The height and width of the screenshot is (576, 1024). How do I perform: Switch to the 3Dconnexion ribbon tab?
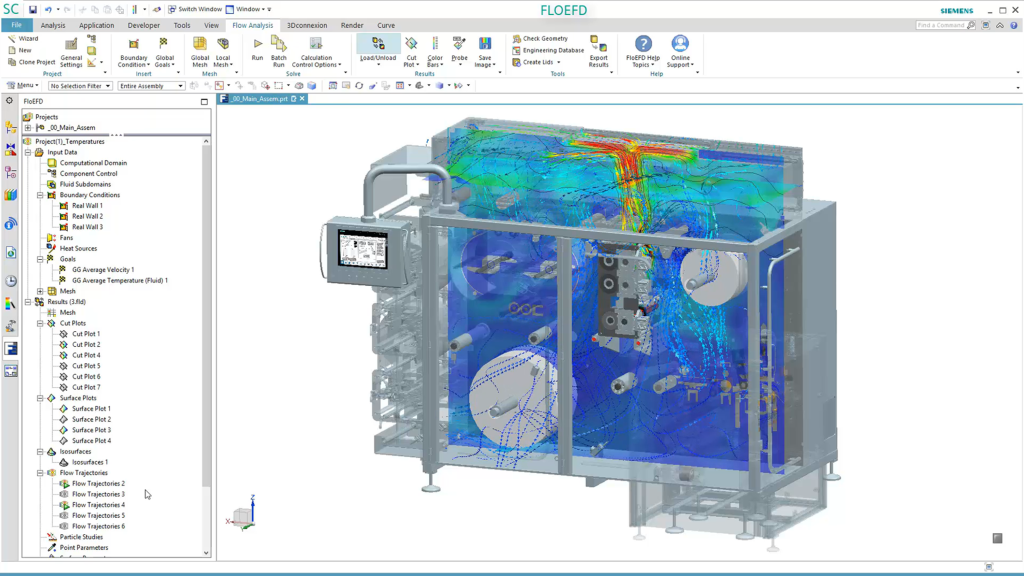tap(307, 25)
